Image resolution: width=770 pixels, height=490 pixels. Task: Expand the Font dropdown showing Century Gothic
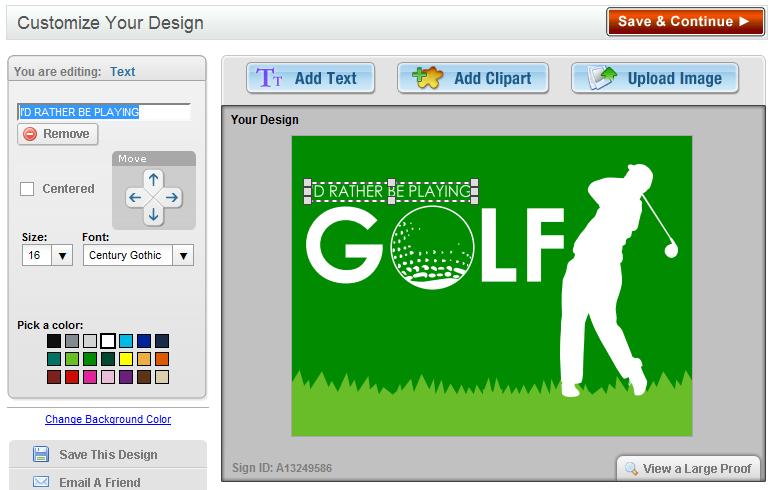pyautogui.click(x=182, y=255)
